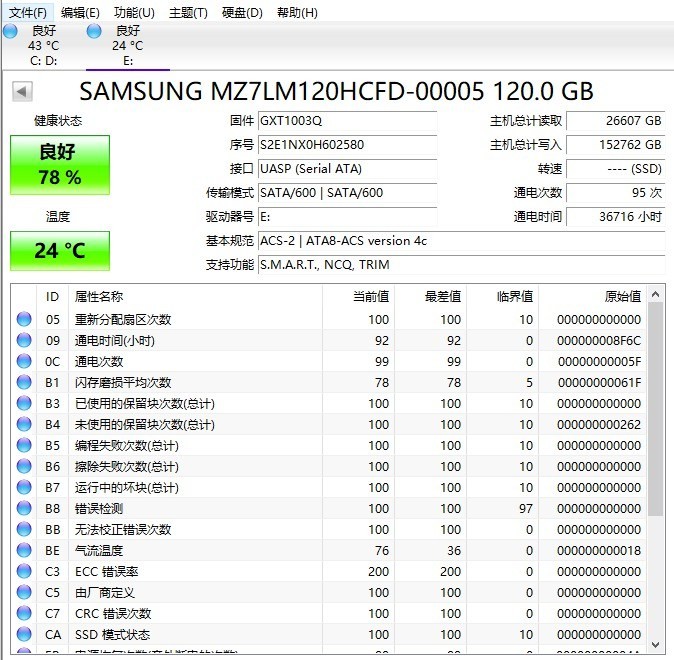Select the C: D: disk status icon
The height and width of the screenshot is (660, 674).
(x=10, y=31)
